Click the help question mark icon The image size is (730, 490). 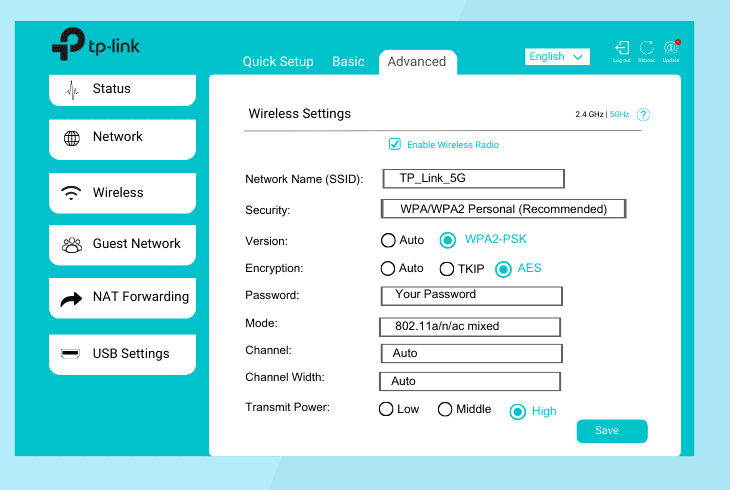(x=643, y=115)
